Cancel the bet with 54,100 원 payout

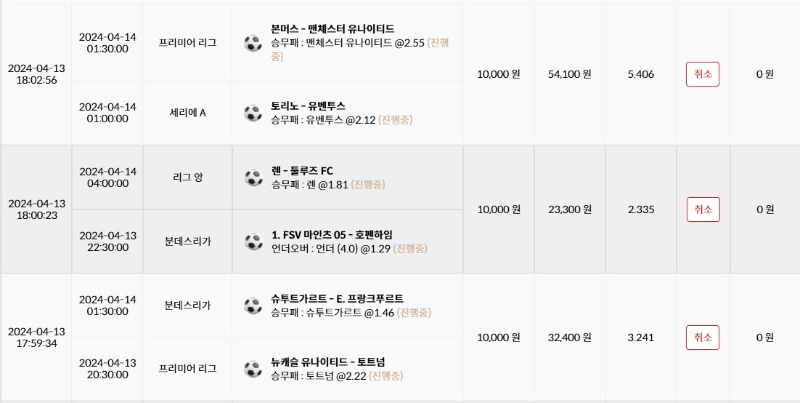(x=703, y=74)
